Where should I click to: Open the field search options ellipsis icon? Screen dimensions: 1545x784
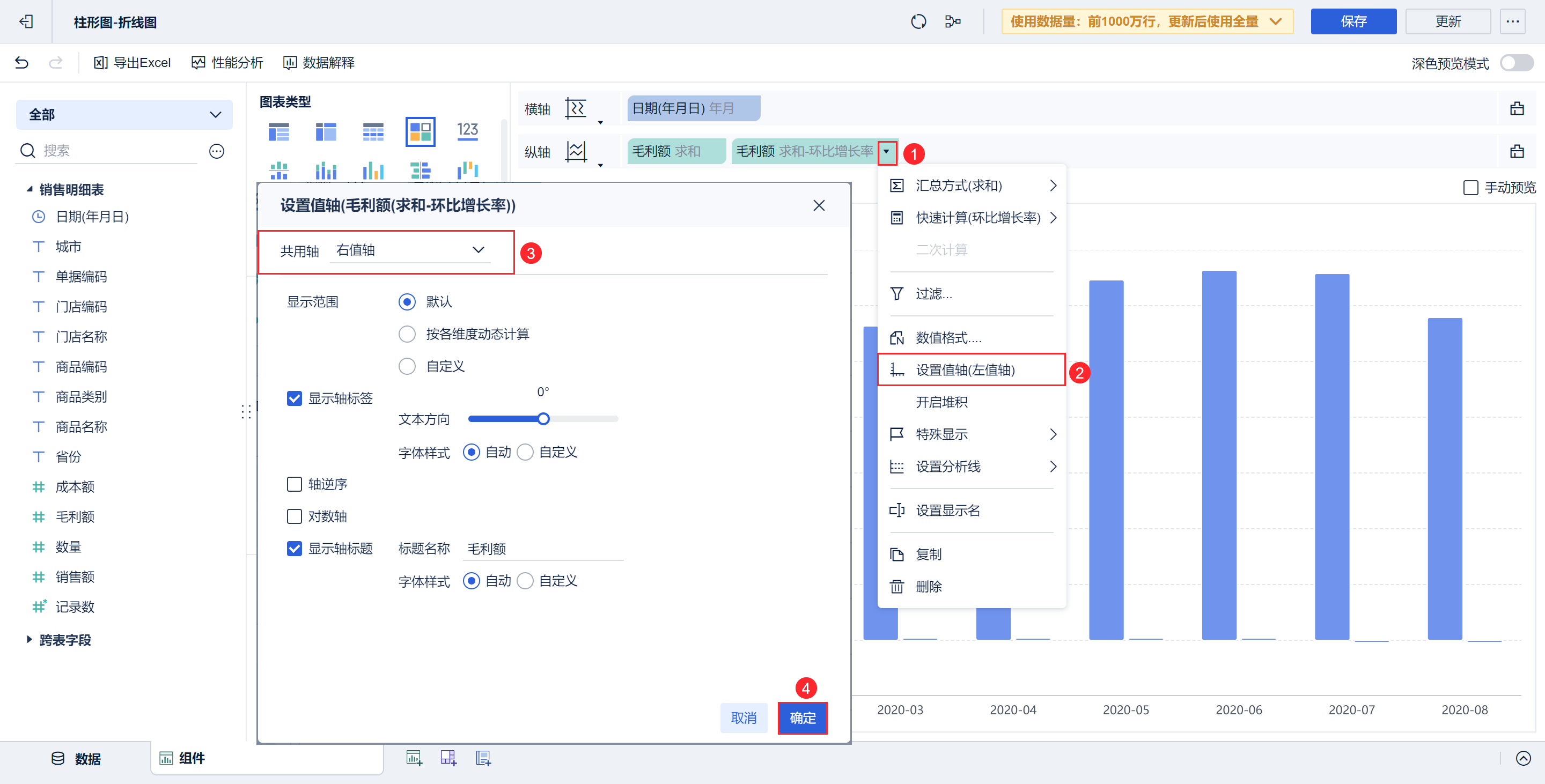[x=217, y=151]
